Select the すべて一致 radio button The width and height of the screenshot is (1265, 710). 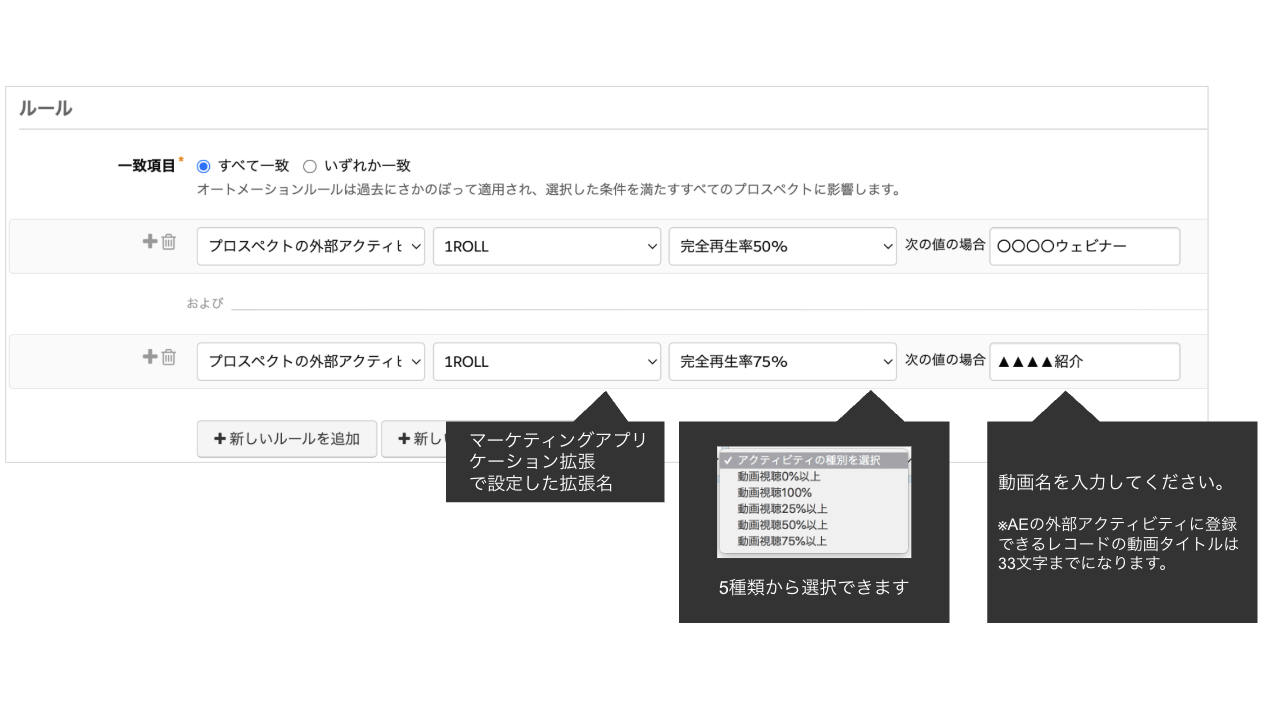(x=205, y=166)
